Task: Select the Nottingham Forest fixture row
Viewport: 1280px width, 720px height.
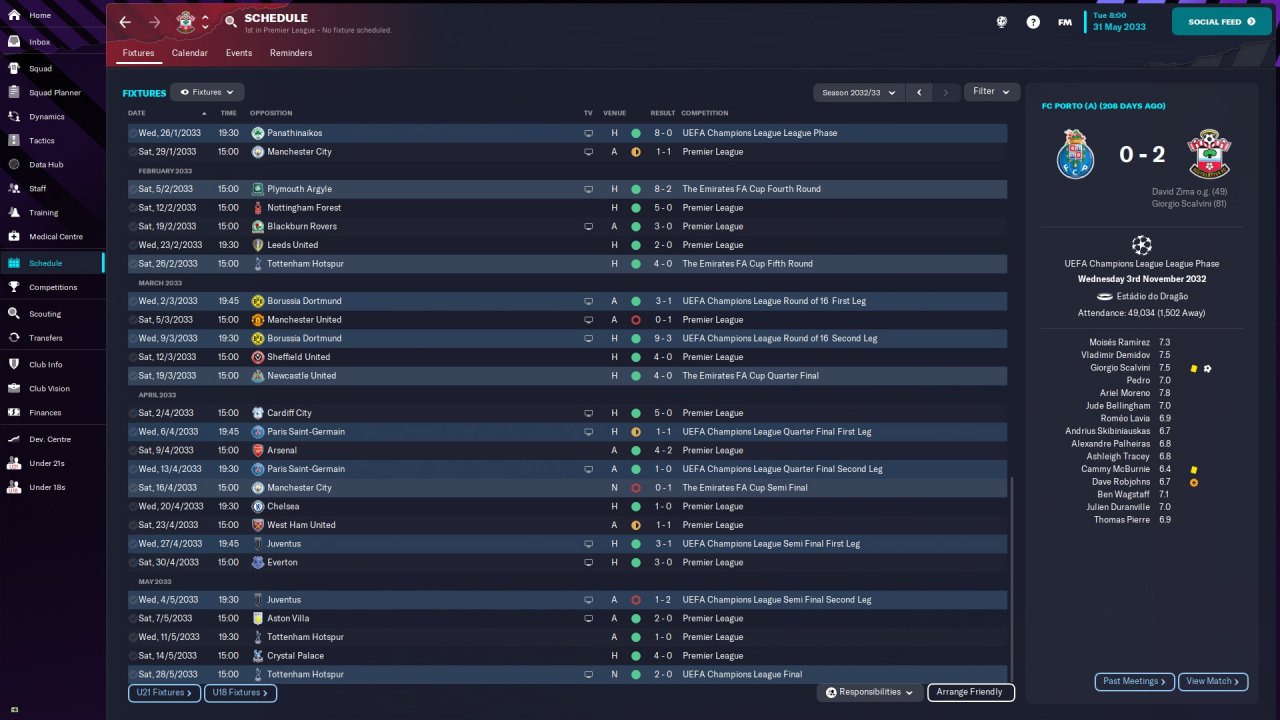Action: tap(567, 208)
